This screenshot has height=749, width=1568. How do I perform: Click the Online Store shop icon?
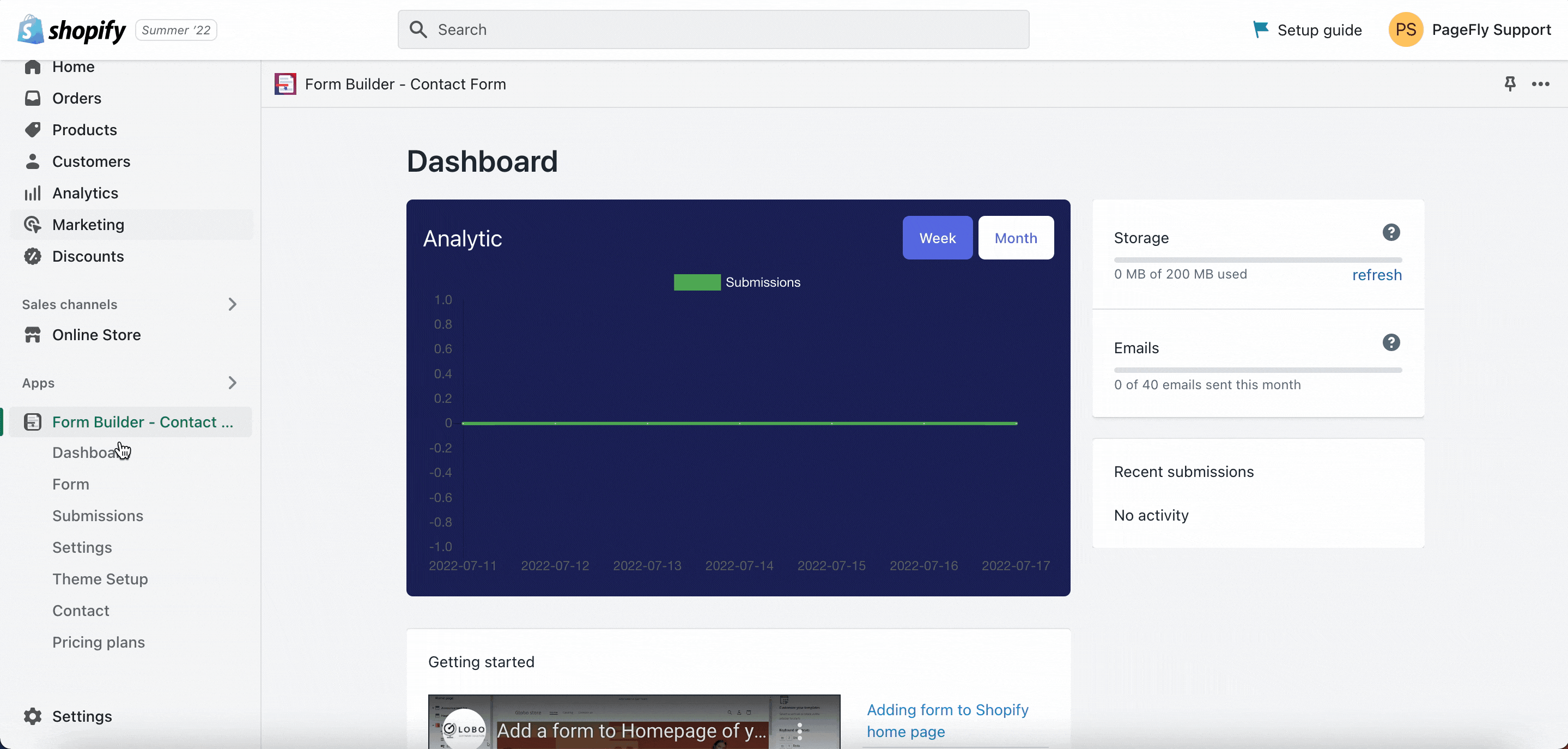coord(33,335)
